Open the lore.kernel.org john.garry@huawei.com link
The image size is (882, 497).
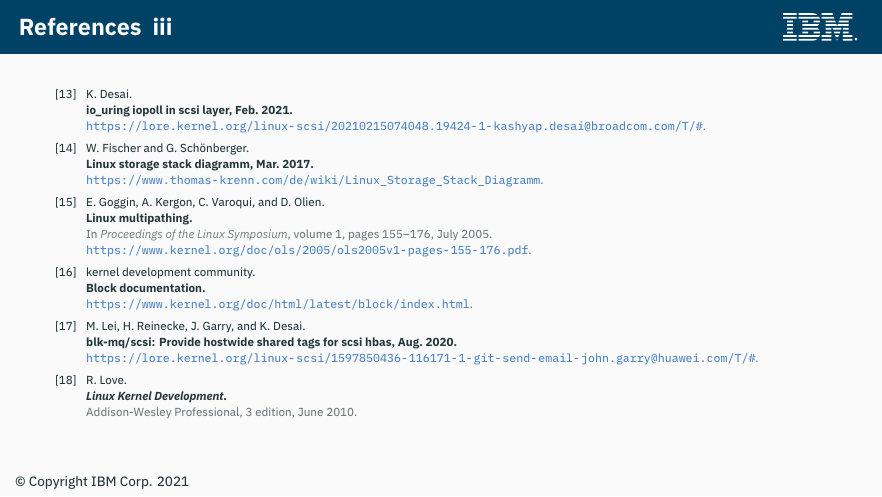421,358
